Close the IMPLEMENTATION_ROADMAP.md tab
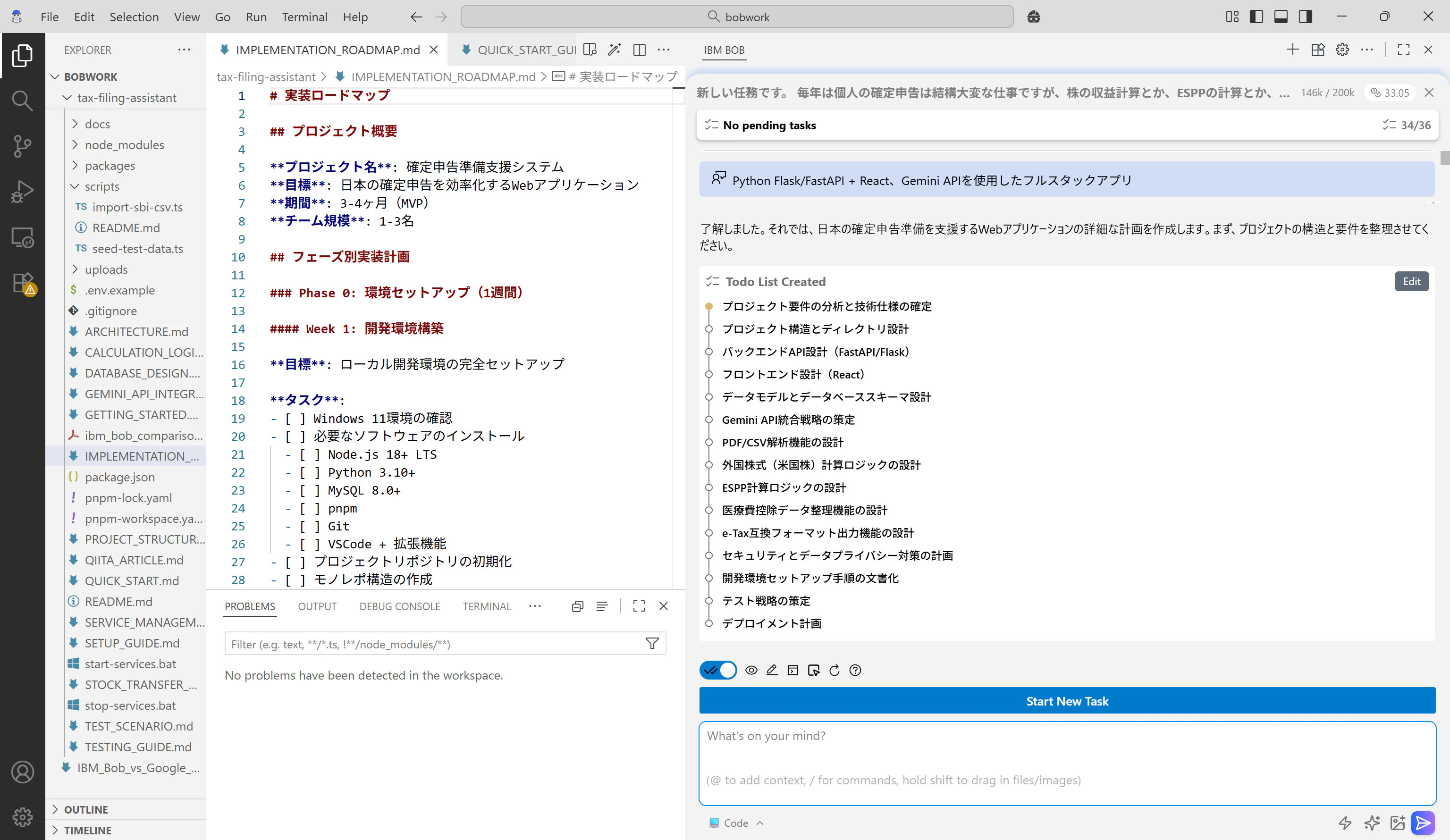 [x=434, y=50]
